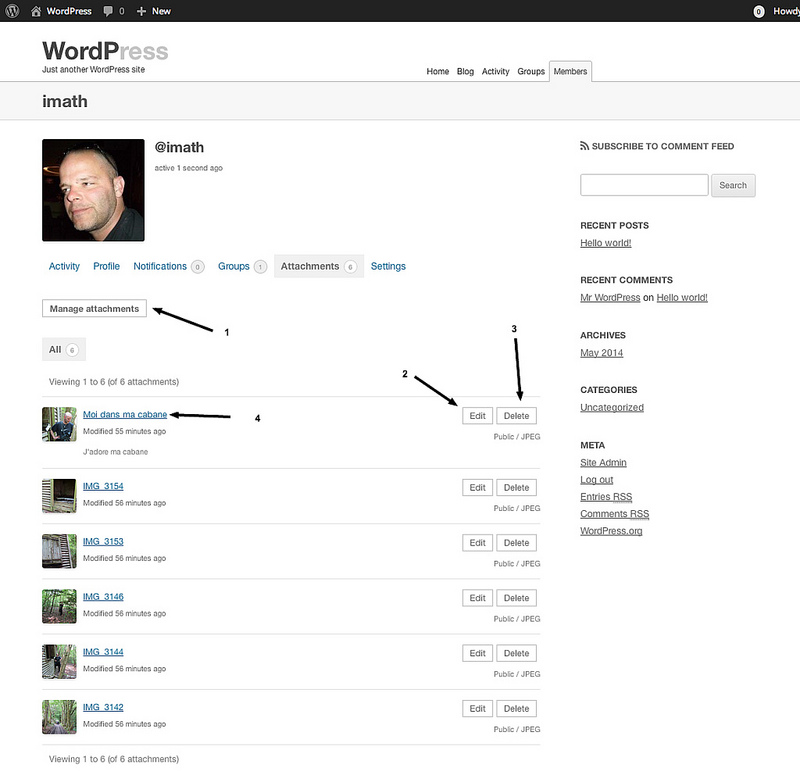
Task: Click the sidebar Search button
Action: [x=733, y=185]
